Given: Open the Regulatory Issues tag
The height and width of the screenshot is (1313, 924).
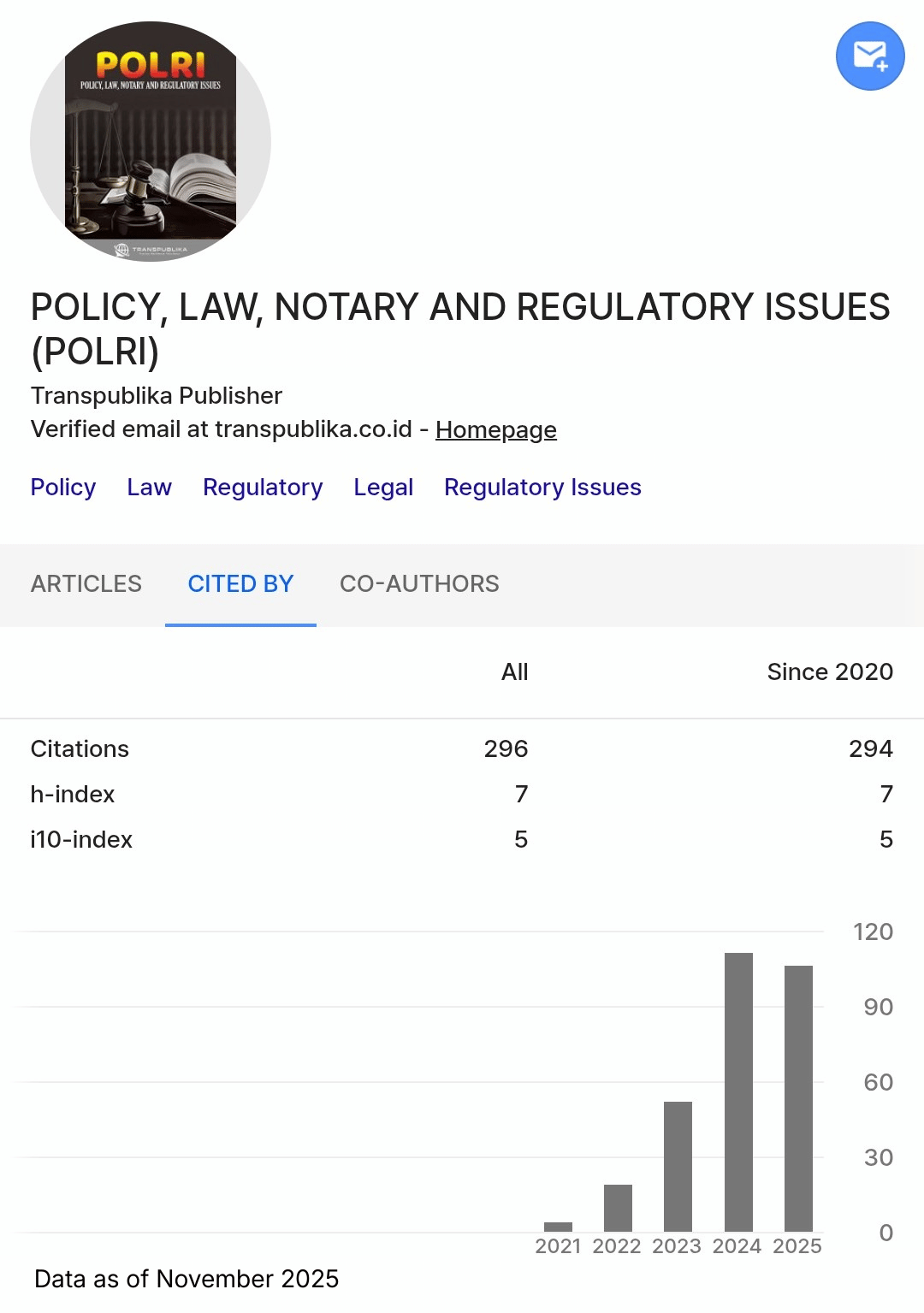Looking at the screenshot, I should [x=542, y=488].
